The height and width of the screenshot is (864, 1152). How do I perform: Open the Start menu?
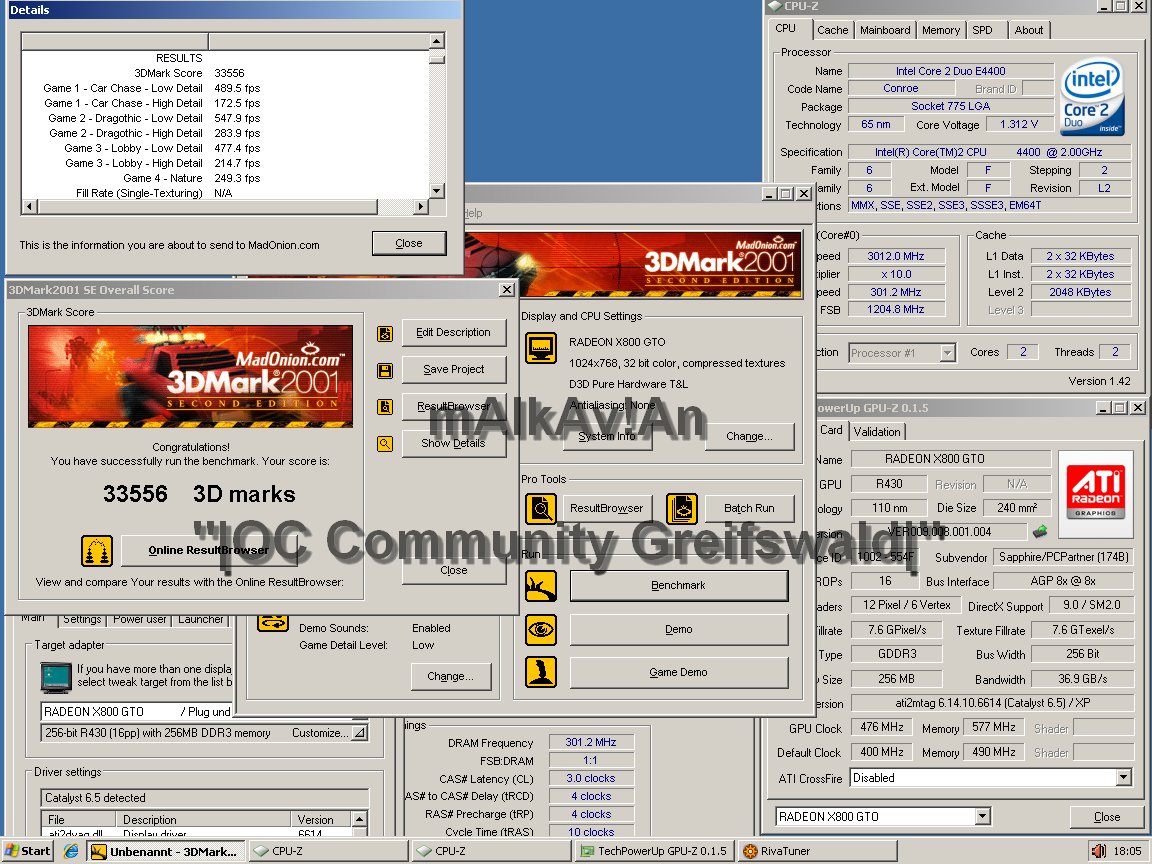click(28, 851)
